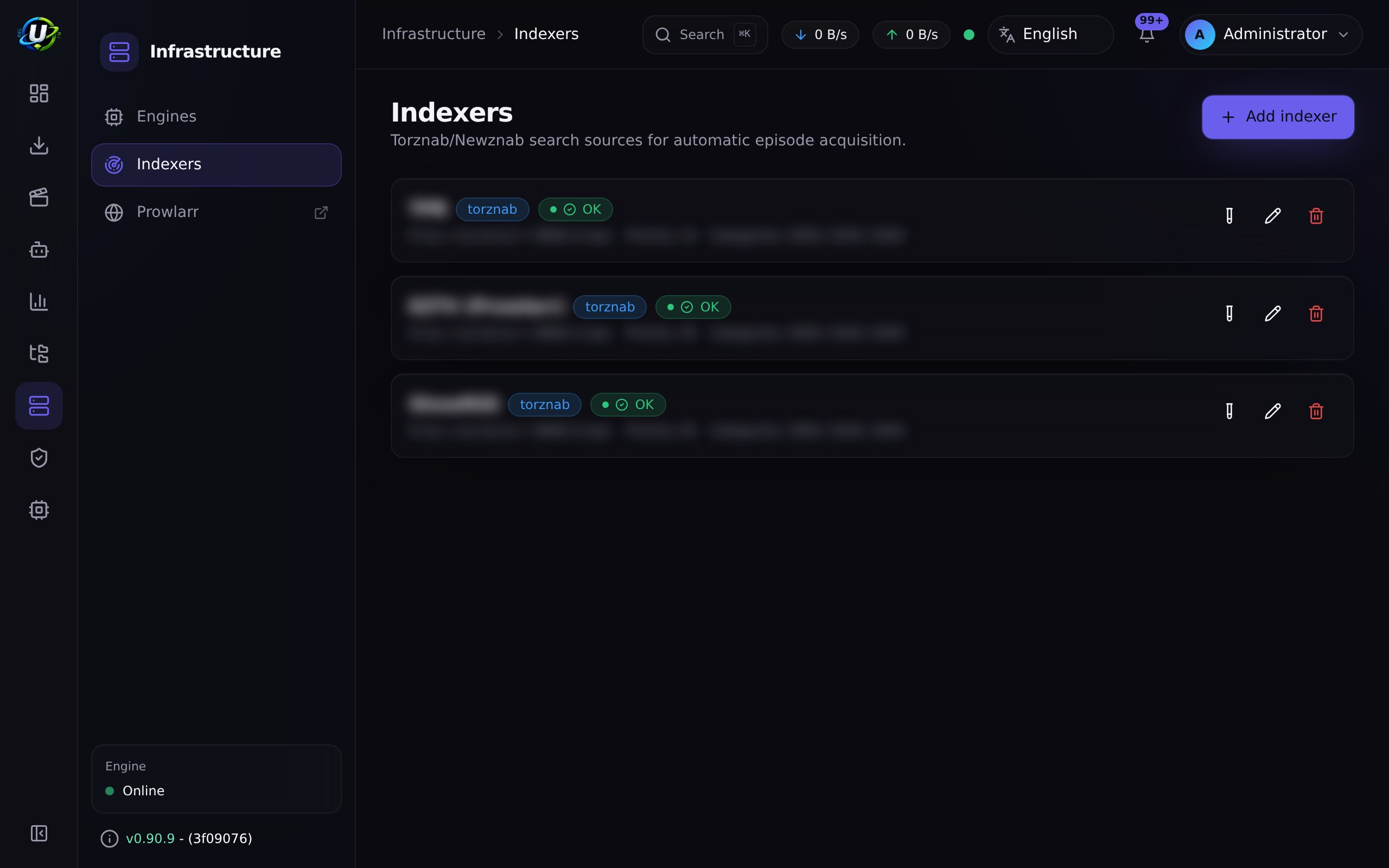Test the third torznab indexer
This screenshot has height=868, width=1389.
(1229, 411)
